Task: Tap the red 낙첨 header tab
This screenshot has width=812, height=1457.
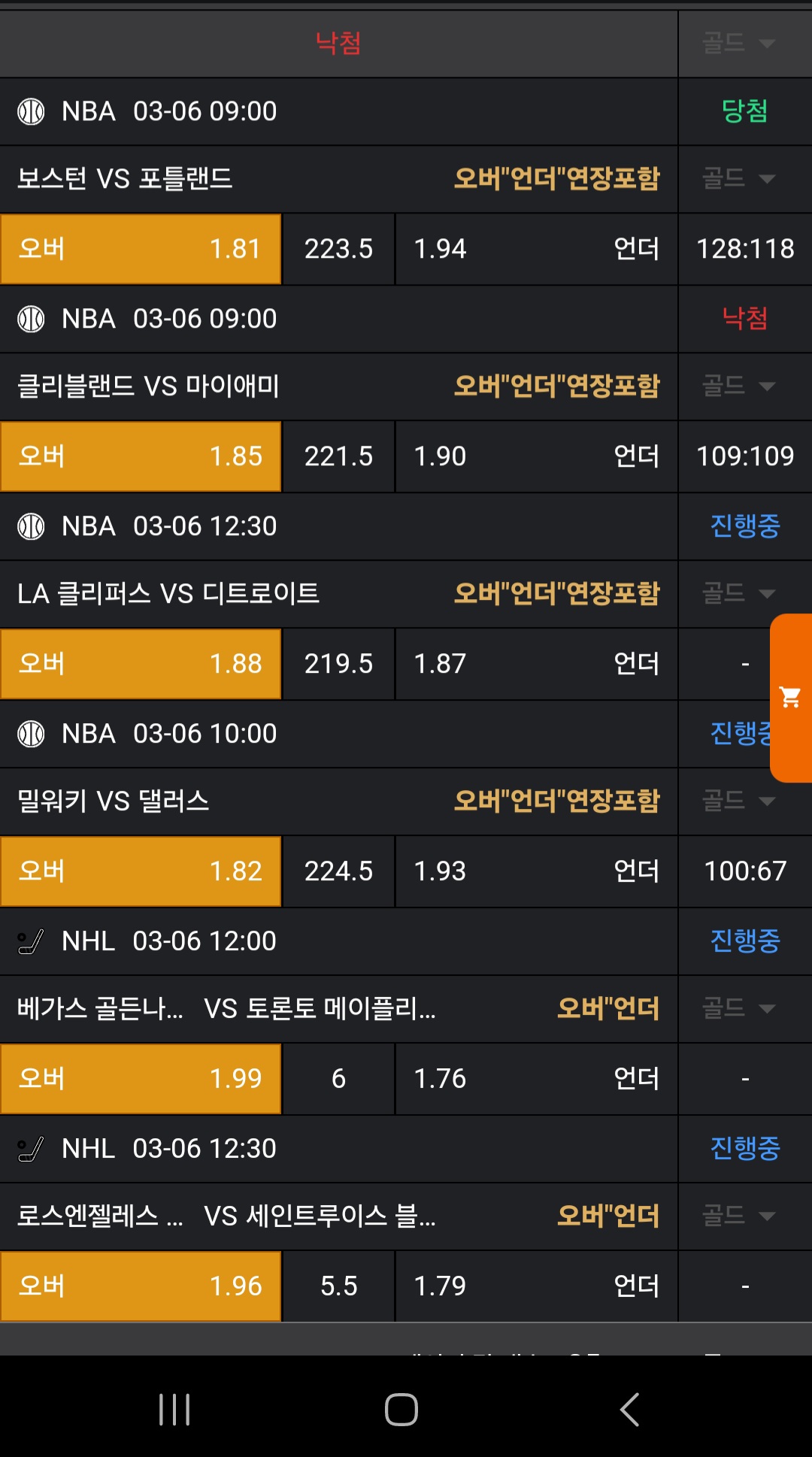Action: (x=338, y=44)
